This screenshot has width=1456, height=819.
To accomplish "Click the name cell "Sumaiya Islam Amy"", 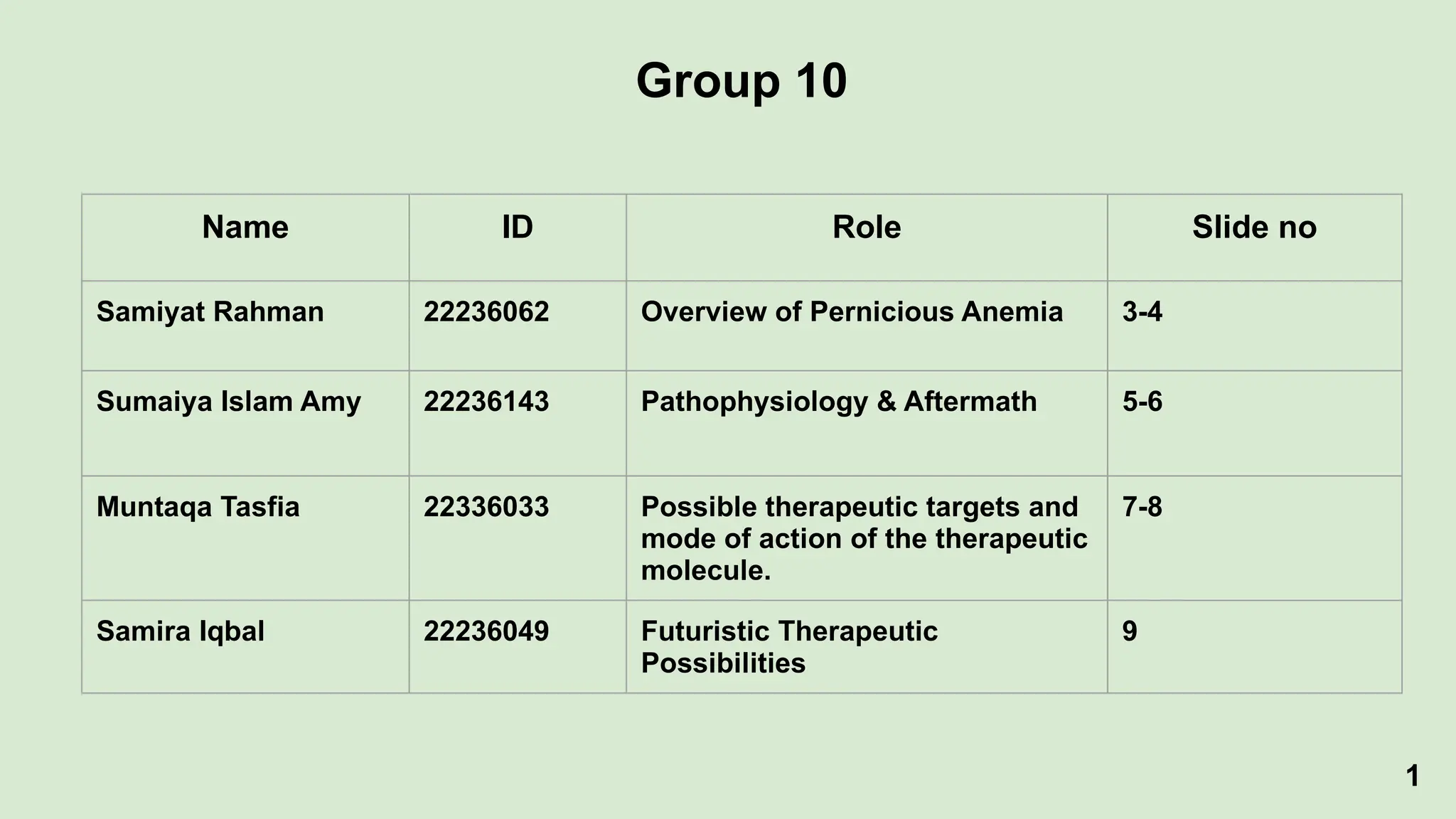I will [x=229, y=402].
